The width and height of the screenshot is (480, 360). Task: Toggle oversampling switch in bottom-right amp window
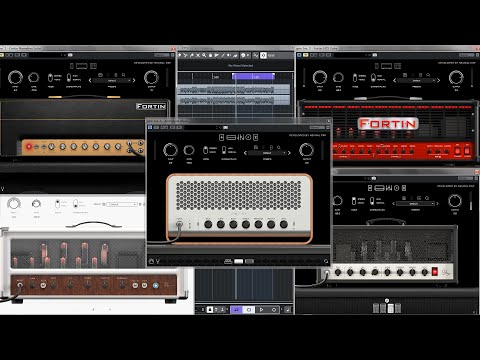coord(372,201)
